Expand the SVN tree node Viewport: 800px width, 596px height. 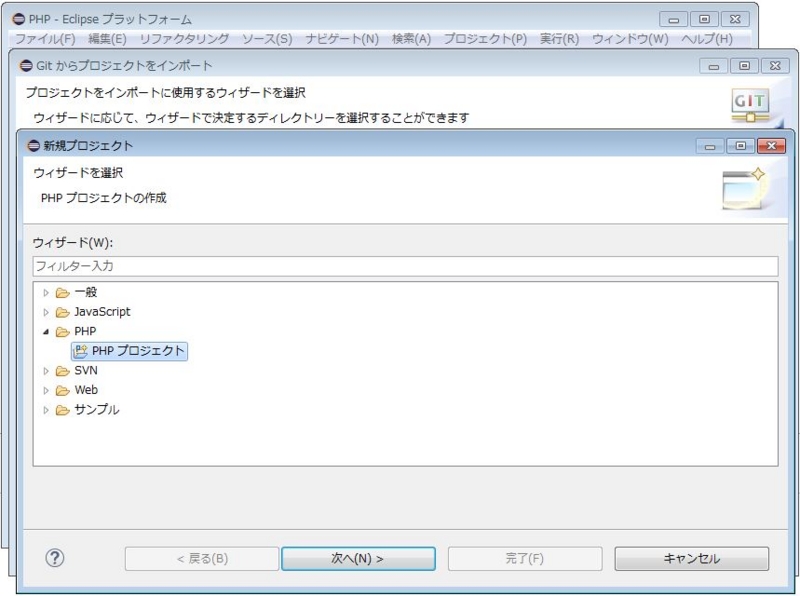click(x=46, y=371)
